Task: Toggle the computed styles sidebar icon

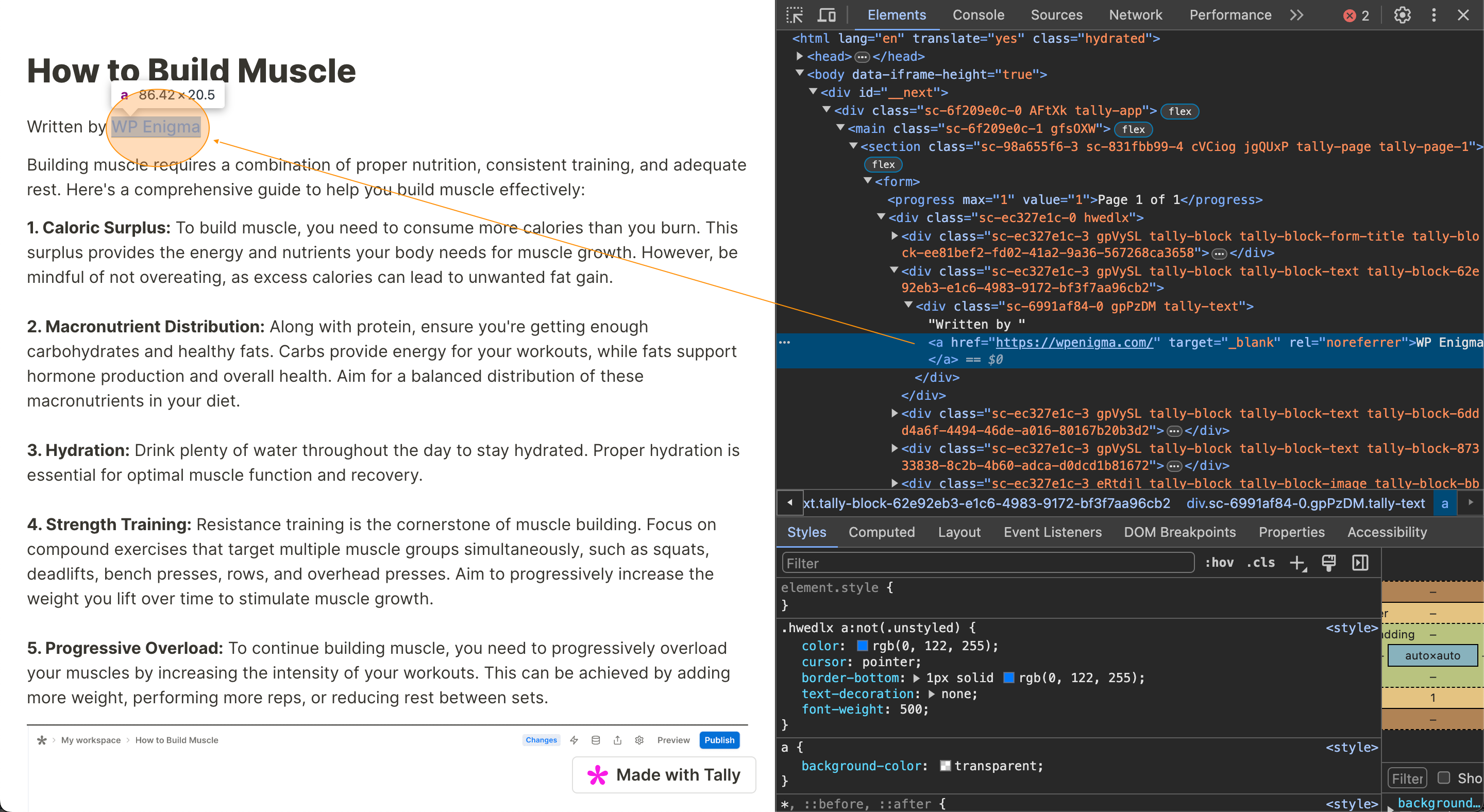Action: [1360, 563]
